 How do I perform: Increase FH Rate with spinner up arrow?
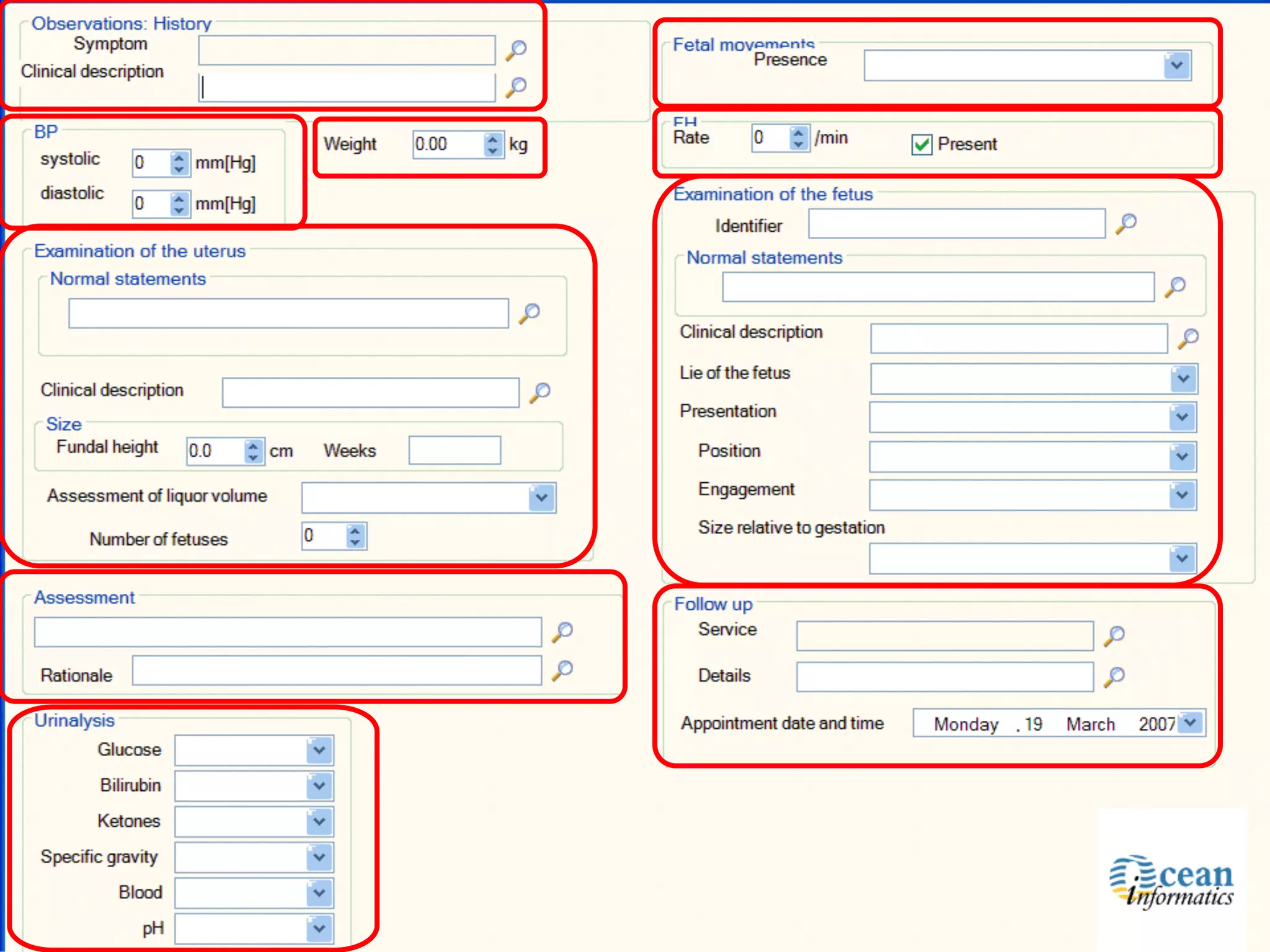pos(799,131)
